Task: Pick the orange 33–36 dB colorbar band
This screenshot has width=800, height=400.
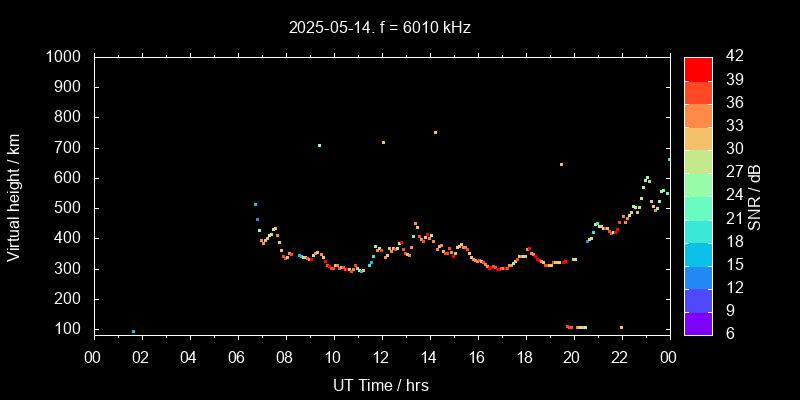Action: 698,115
